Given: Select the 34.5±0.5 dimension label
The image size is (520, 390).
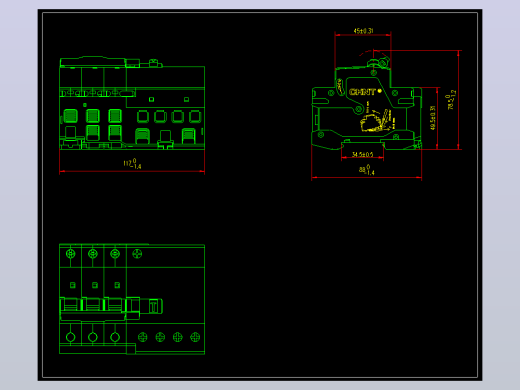Looking at the screenshot, I should 362,154.
